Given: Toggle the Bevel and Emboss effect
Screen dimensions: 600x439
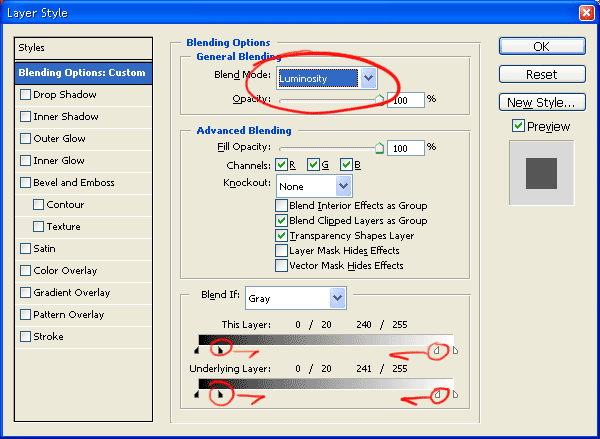Looking at the screenshot, I should (26, 183).
